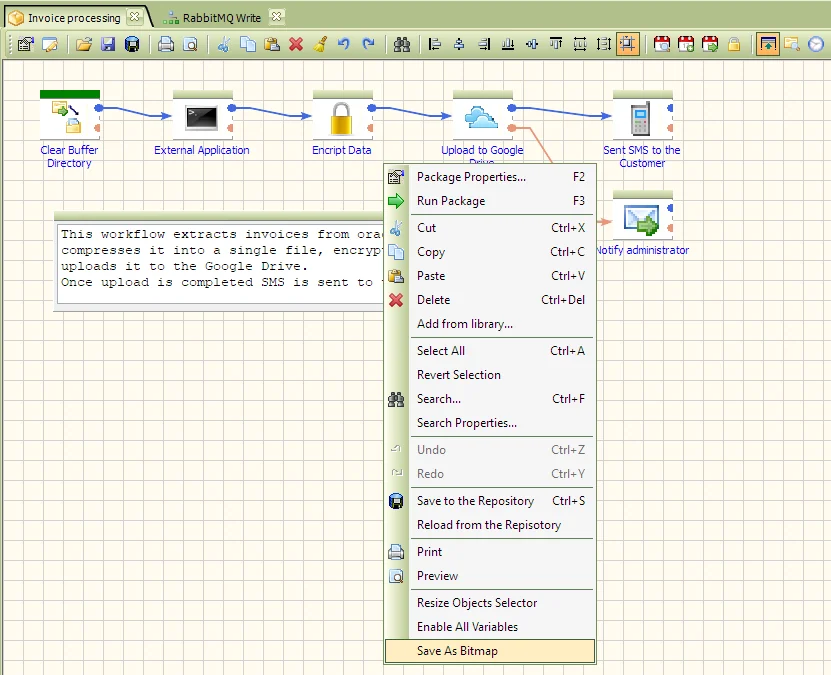This screenshot has width=831, height=675.
Task: Select the External Application terminal node
Action: click(202, 118)
